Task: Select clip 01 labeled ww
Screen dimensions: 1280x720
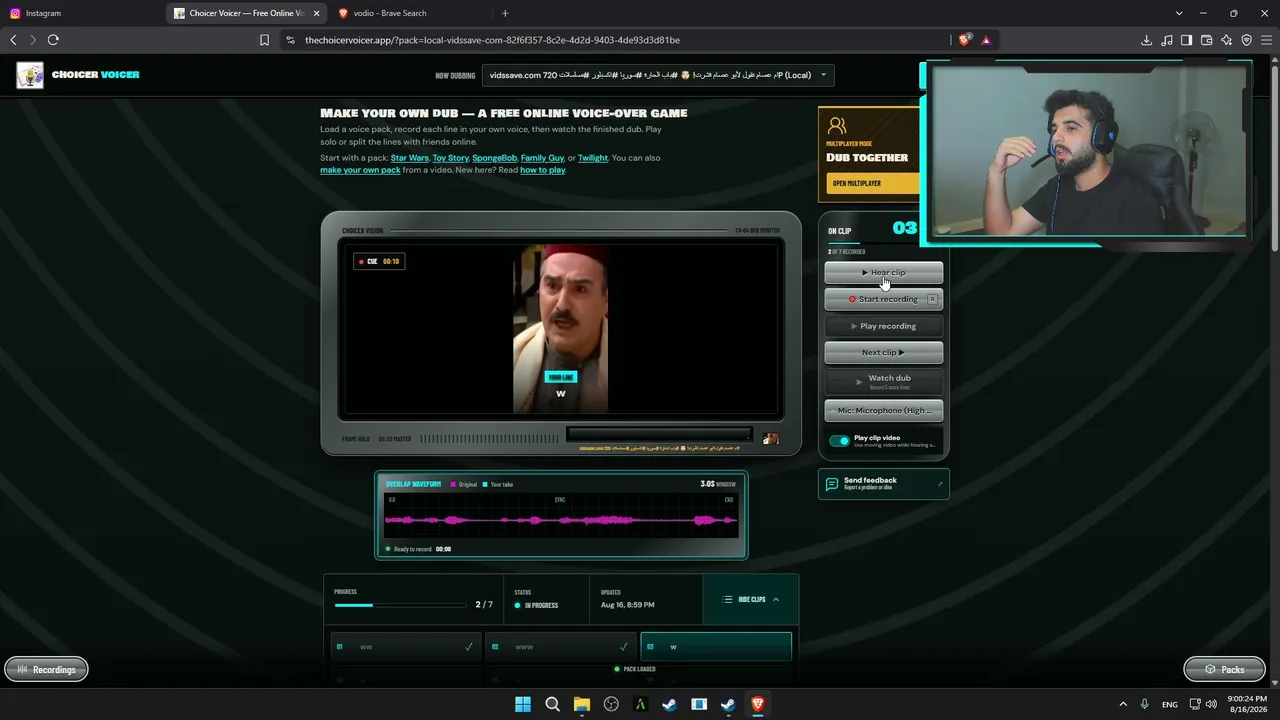Action: [405, 647]
